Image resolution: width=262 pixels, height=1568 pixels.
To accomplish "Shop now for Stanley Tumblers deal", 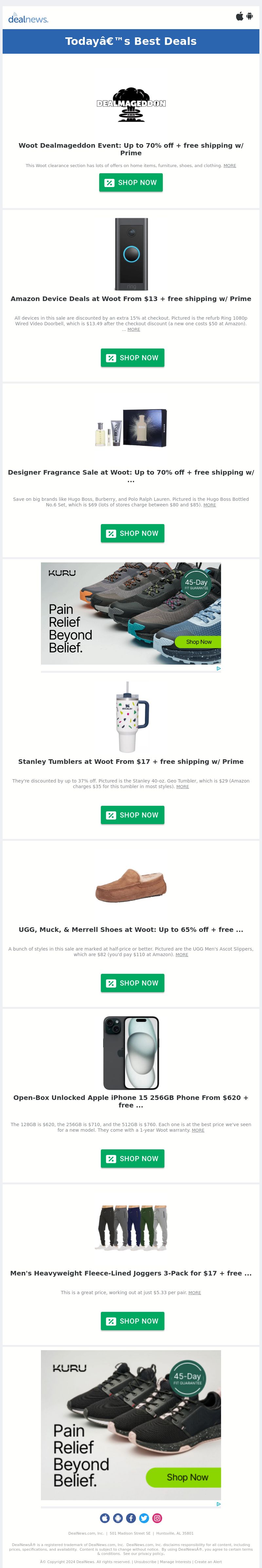I will pyautogui.click(x=132, y=815).
